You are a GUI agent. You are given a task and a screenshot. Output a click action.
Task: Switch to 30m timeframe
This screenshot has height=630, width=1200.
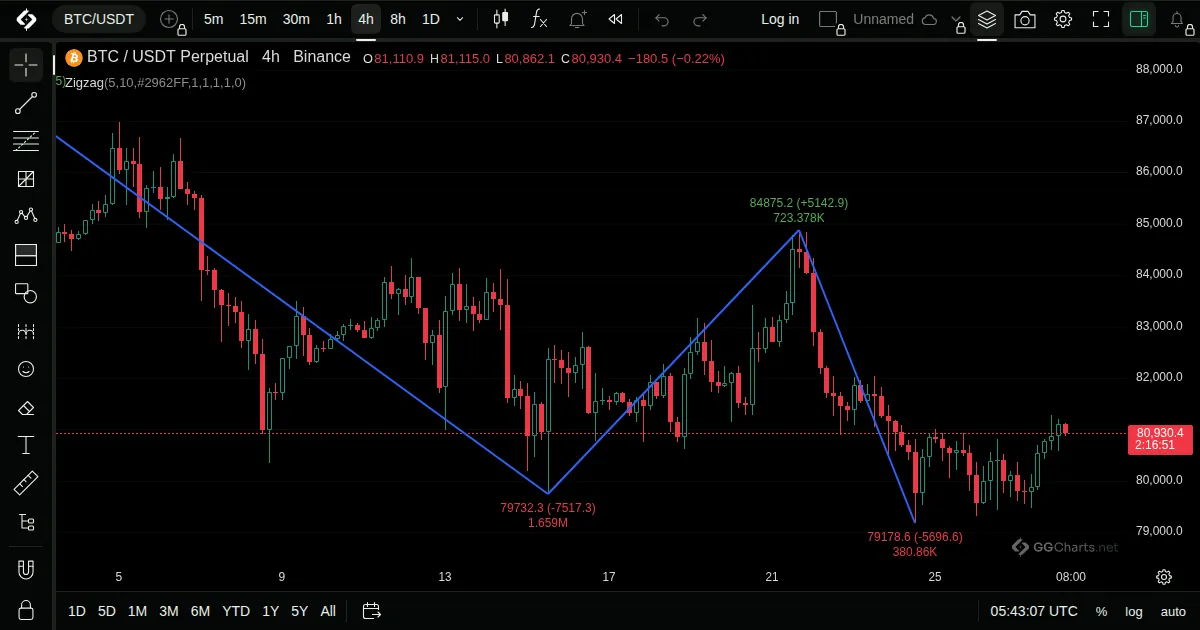[296, 19]
